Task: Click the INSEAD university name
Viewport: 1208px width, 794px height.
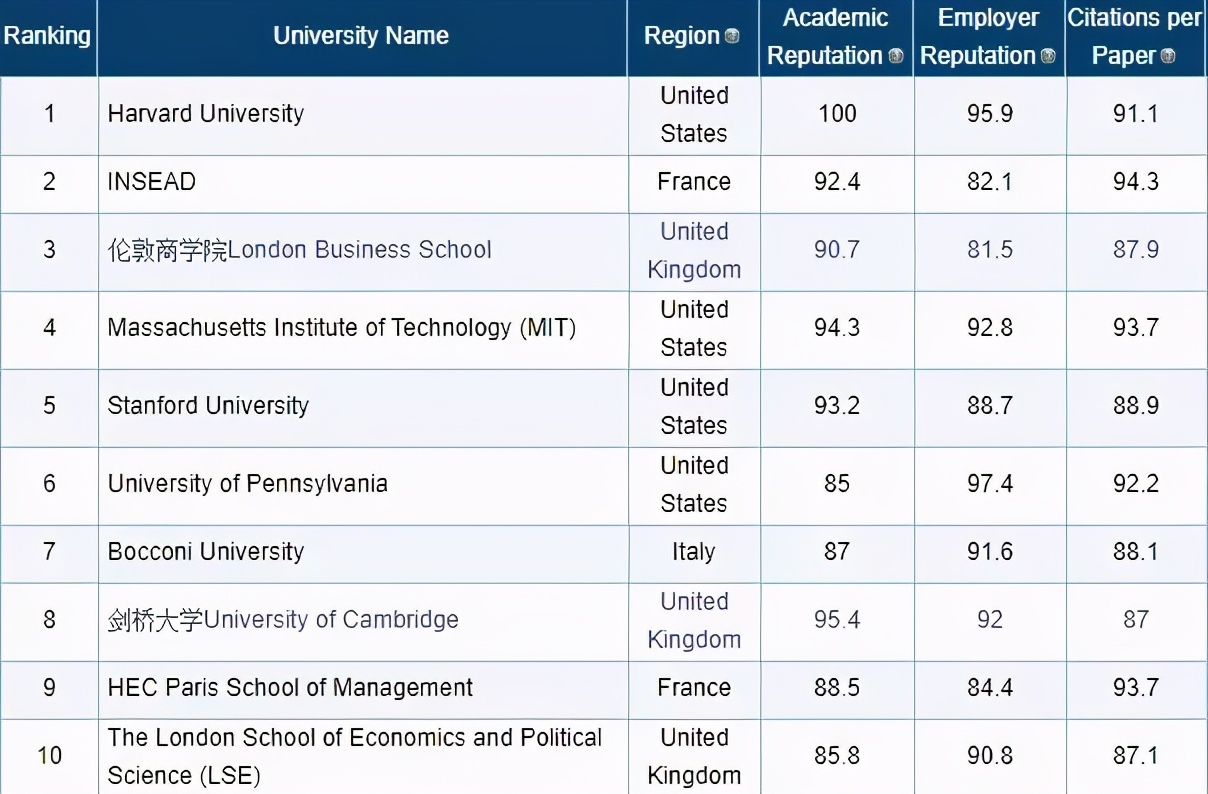Action: tap(152, 182)
